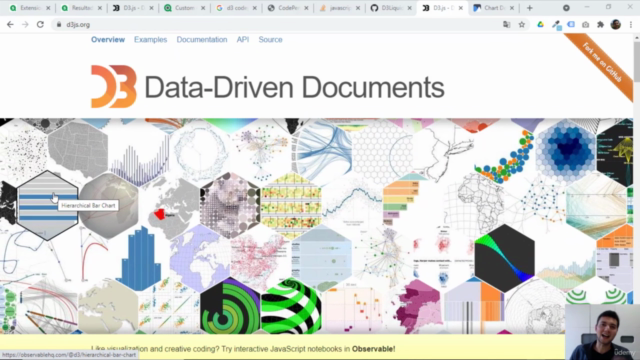Open the Extensions puzzle-piece menu

(600, 24)
